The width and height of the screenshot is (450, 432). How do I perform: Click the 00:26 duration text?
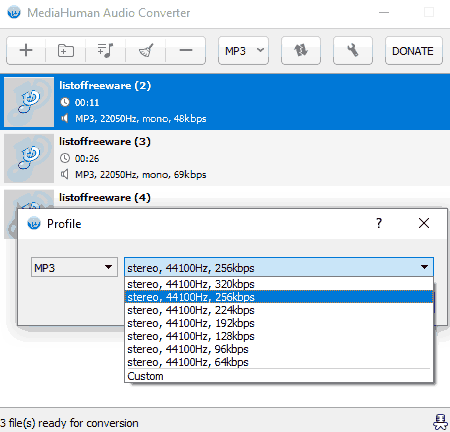(87, 158)
